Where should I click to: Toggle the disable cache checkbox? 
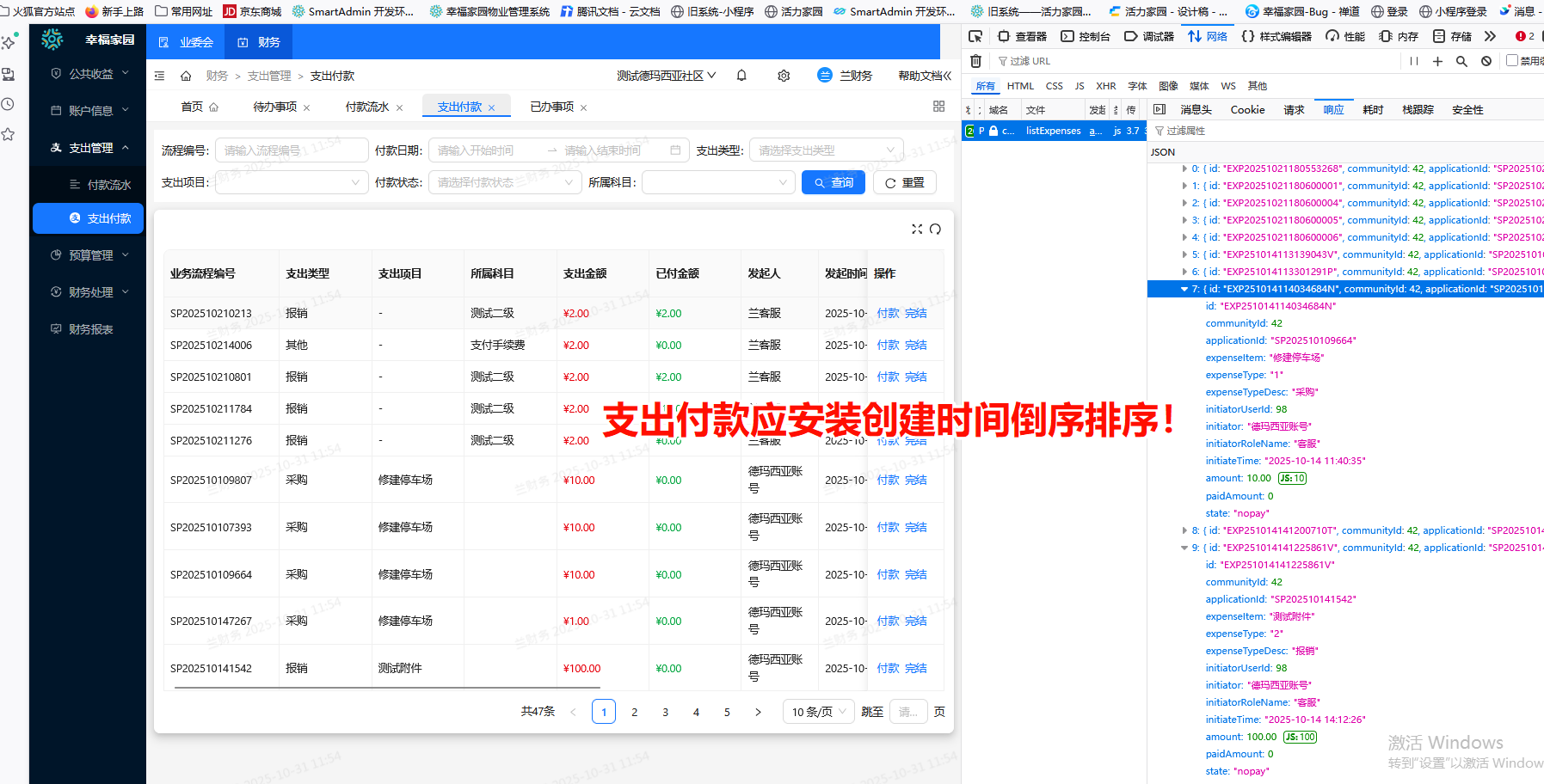1512,61
